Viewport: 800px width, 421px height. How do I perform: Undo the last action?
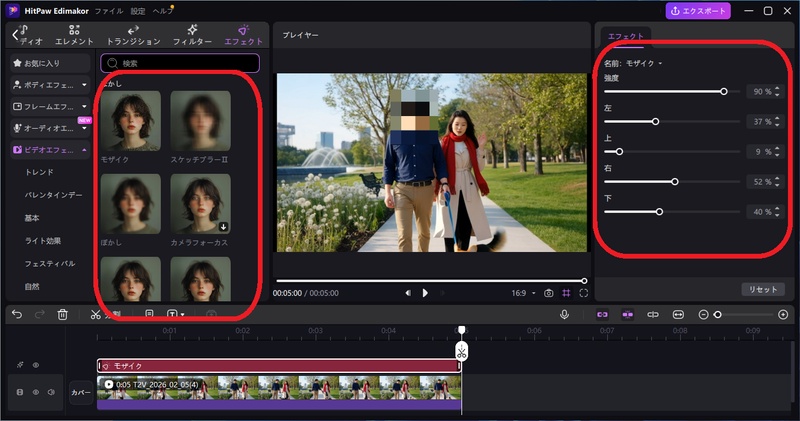tap(17, 314)
